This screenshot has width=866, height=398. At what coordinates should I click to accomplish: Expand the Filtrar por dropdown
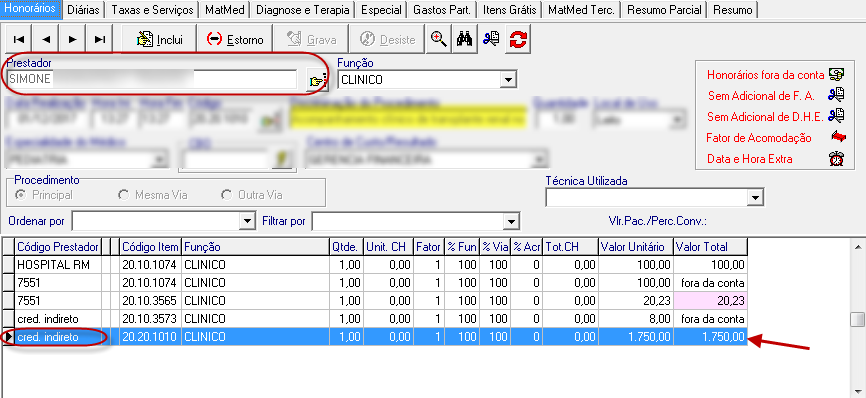511,222
